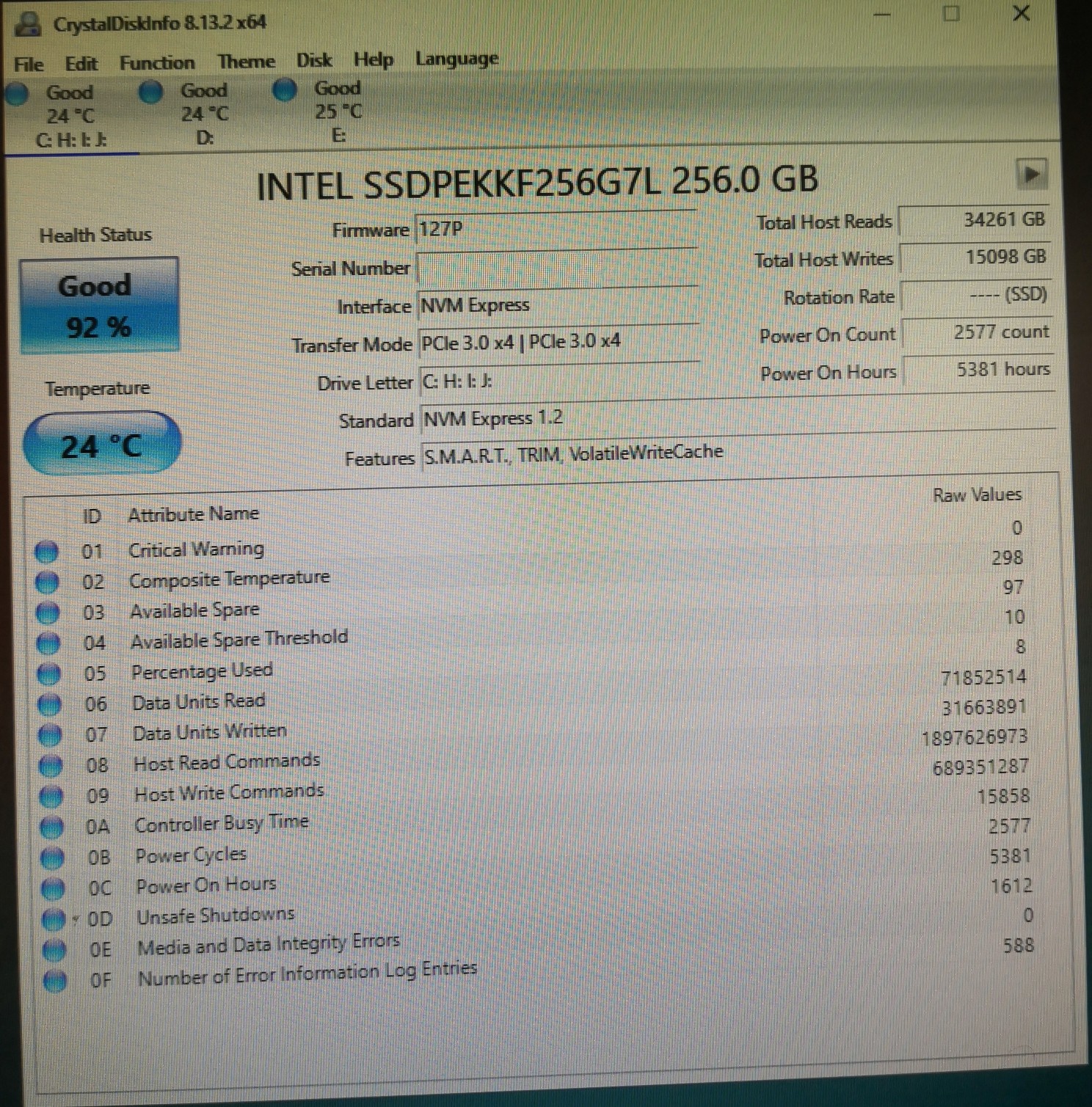Viewport: 1092px width, 1107px height.
Task: Click the Good 92 % health status button
Action: (99, 305)
